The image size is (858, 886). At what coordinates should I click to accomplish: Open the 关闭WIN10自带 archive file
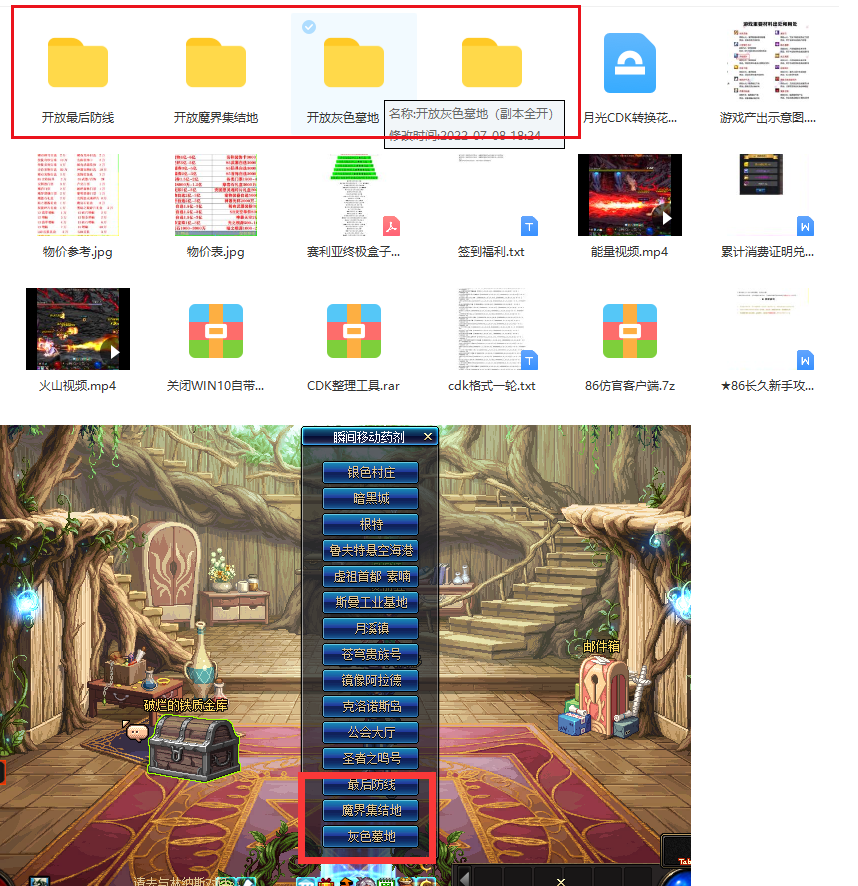tap(216, 331)
